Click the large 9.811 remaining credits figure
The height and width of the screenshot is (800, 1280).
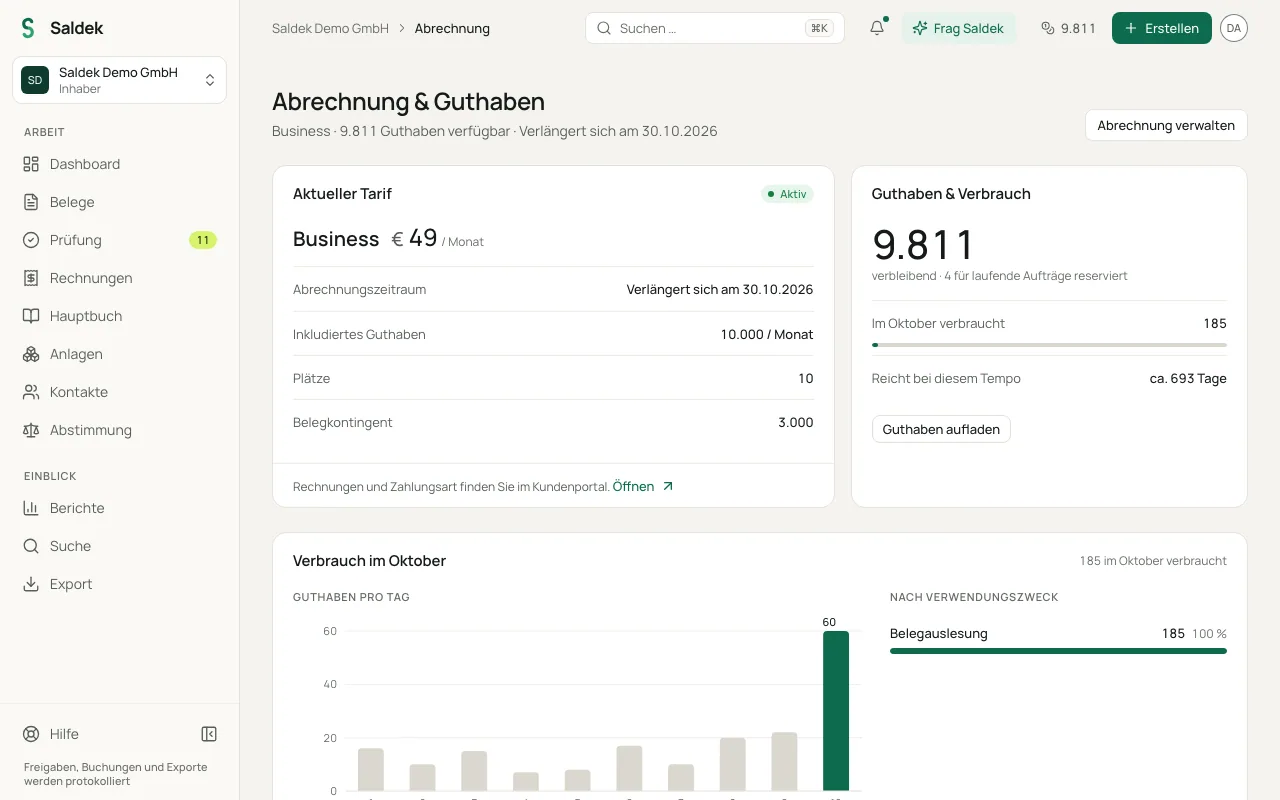(x=923, y=244)
